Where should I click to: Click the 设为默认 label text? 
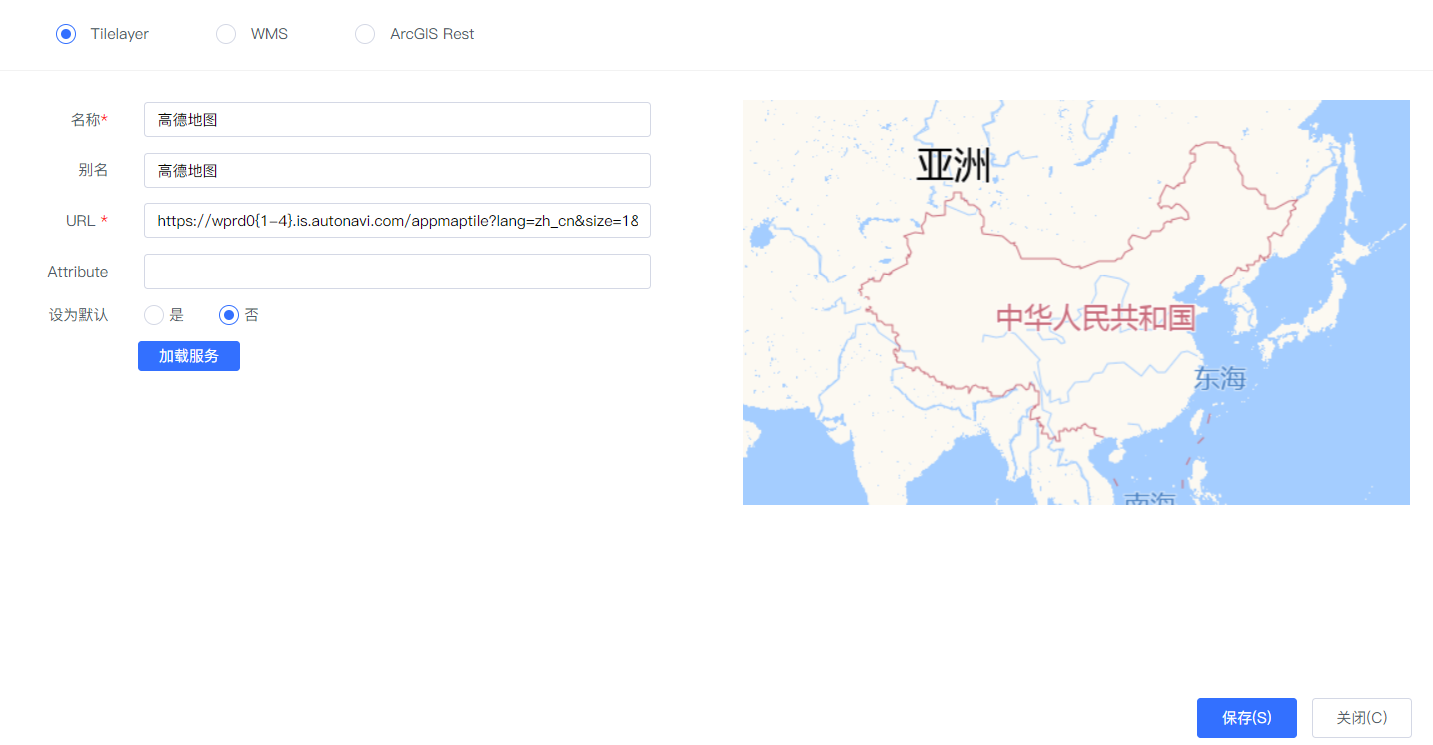coord(79,315)
